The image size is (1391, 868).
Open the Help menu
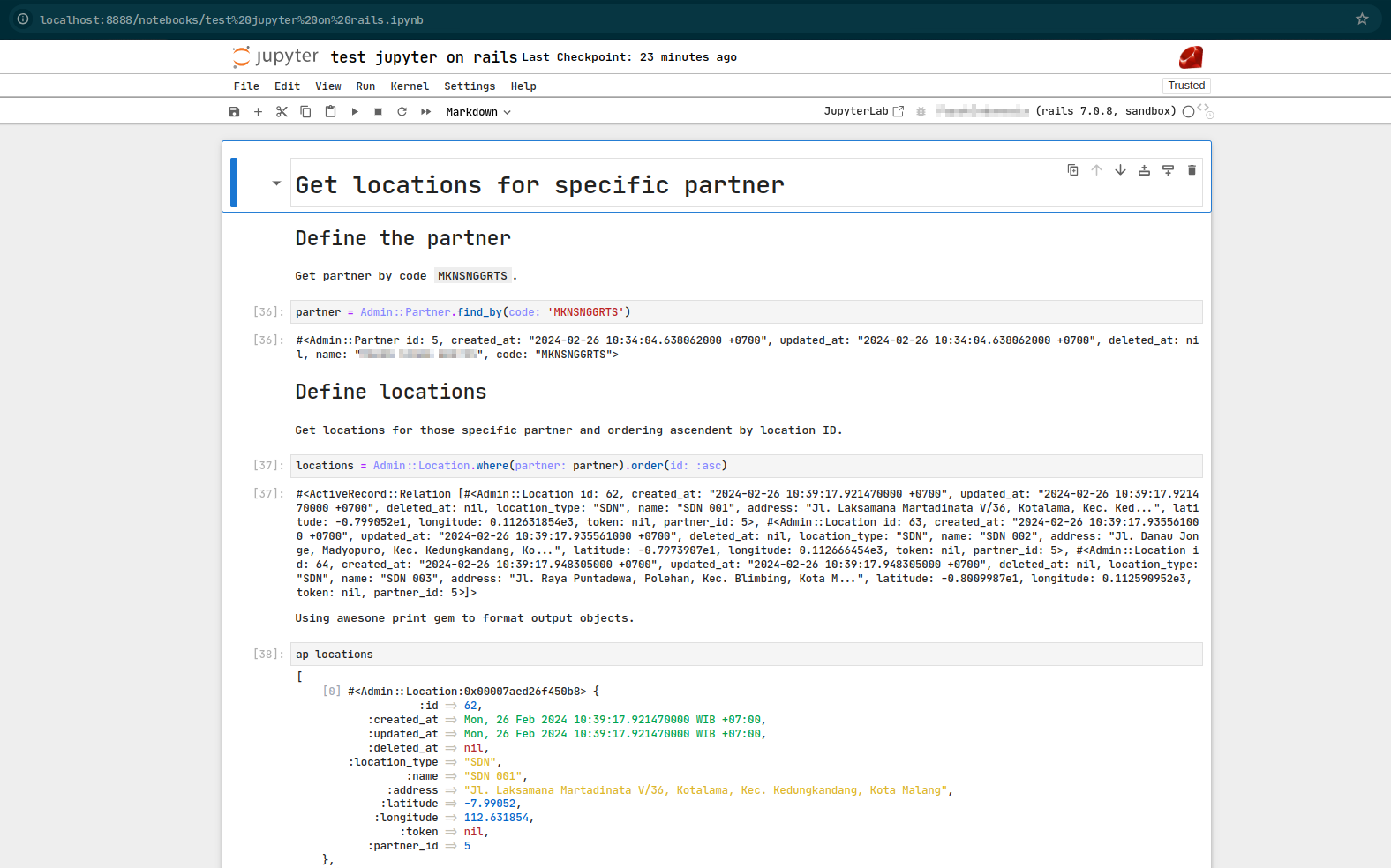523,86
